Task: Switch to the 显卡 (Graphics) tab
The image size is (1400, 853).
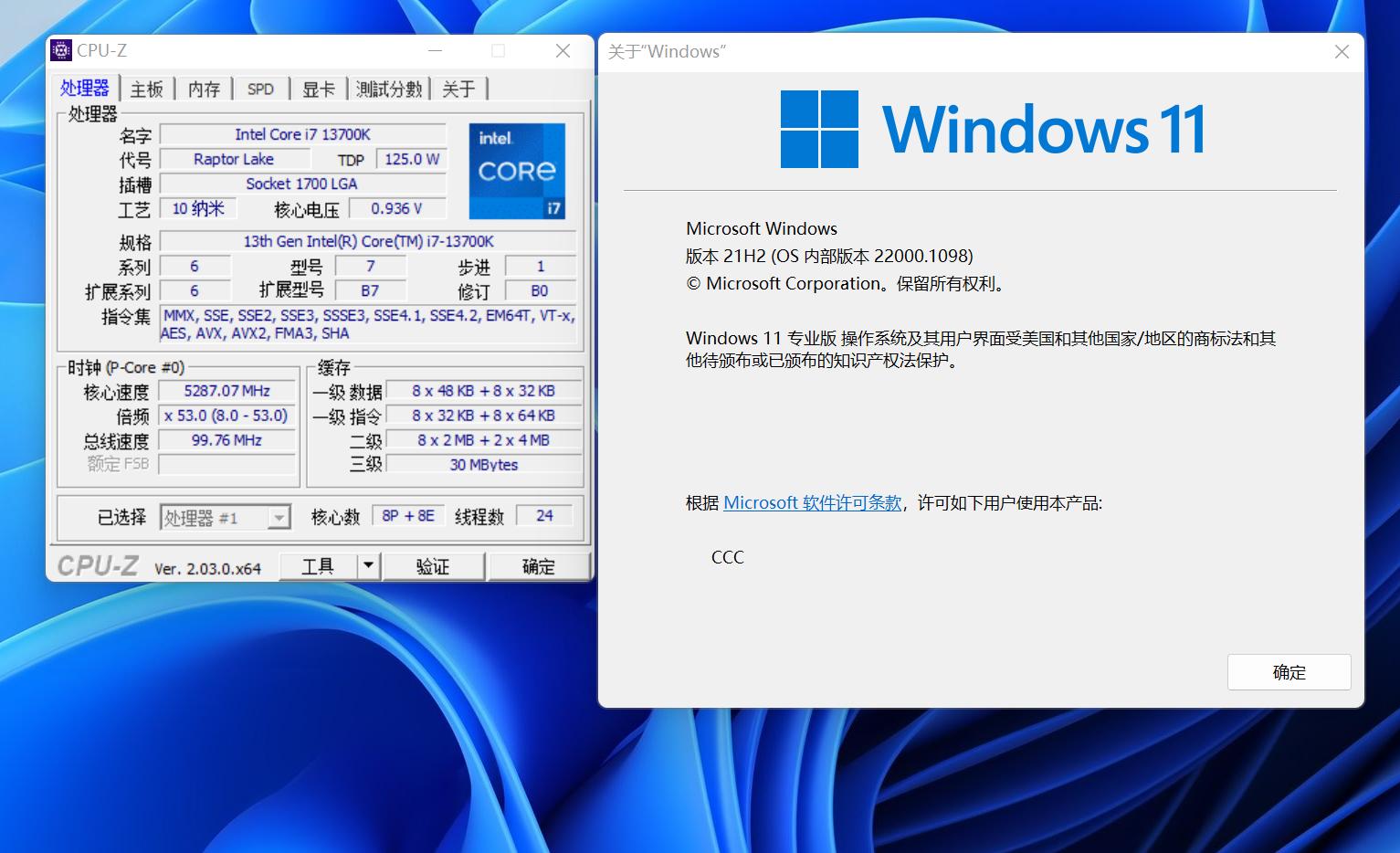Action: point(317,88)
